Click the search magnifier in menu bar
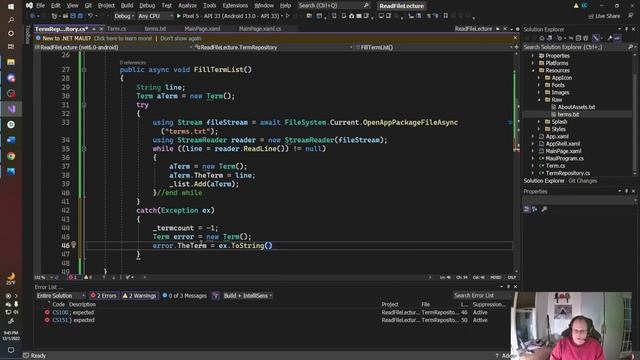Image resolution: width=640 pixels, height=360 pixels. tap(366, 6)
